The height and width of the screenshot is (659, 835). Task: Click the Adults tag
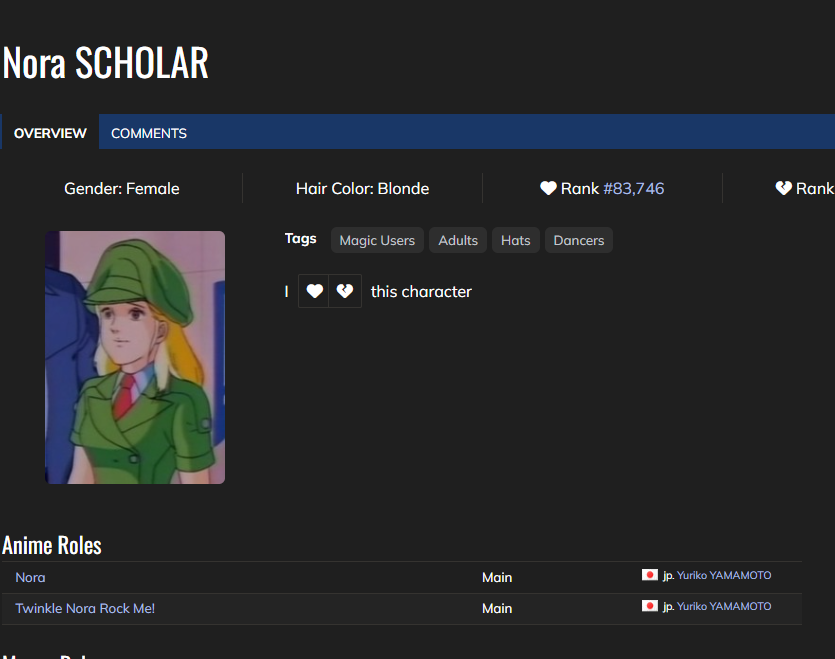point(458,240)
